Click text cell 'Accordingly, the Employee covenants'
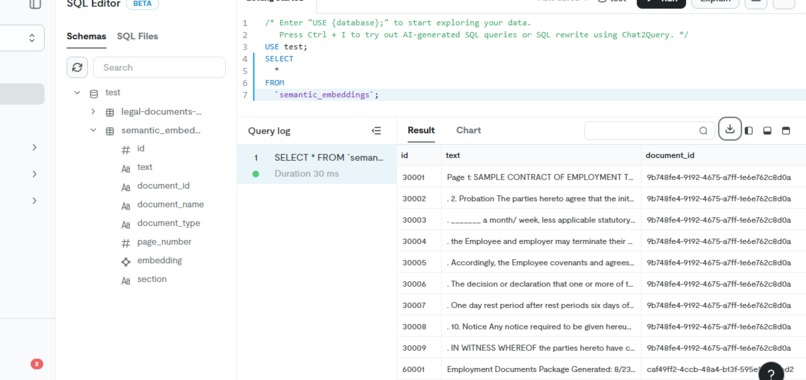806x380 pixels. pyautogui.click(x=541, y=263)
